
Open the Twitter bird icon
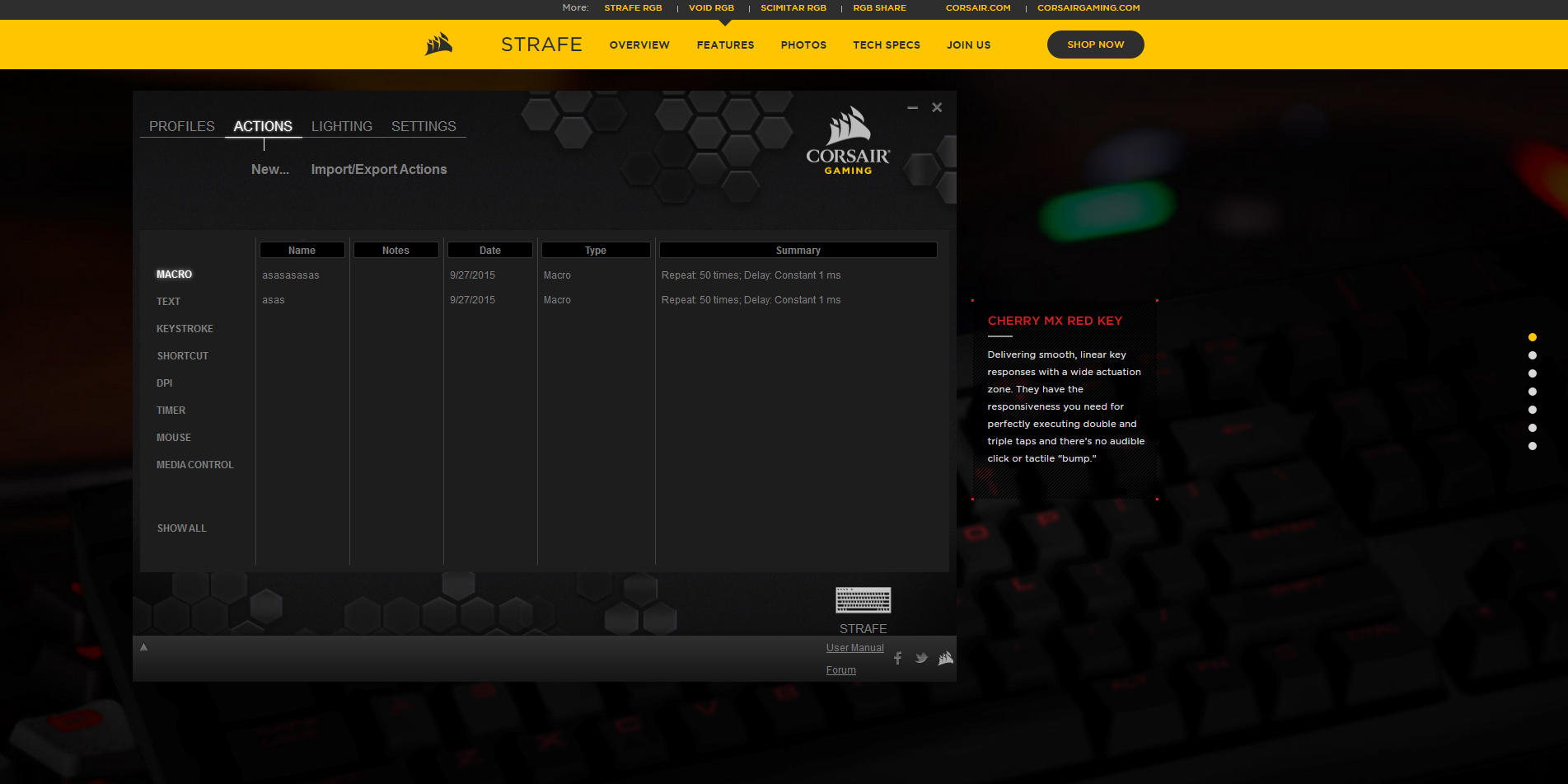pyautogui.click(x=921, y=658)
